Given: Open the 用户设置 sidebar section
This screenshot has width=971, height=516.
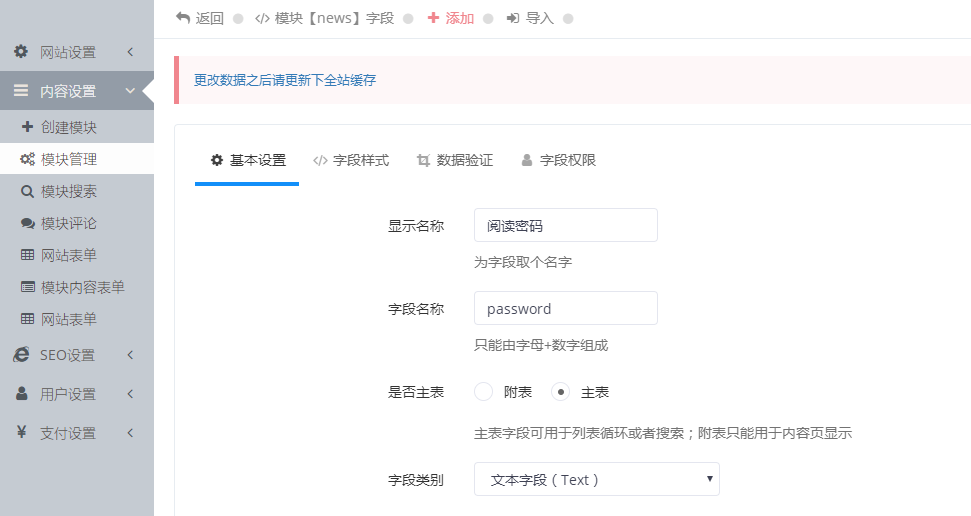Looking at the screenshot, I should coord(77,393).
